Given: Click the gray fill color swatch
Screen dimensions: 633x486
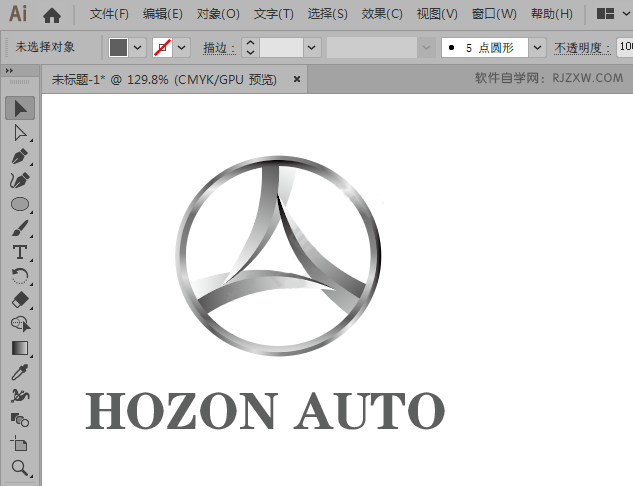Looking at the screenshot, I should pos(118,48).
